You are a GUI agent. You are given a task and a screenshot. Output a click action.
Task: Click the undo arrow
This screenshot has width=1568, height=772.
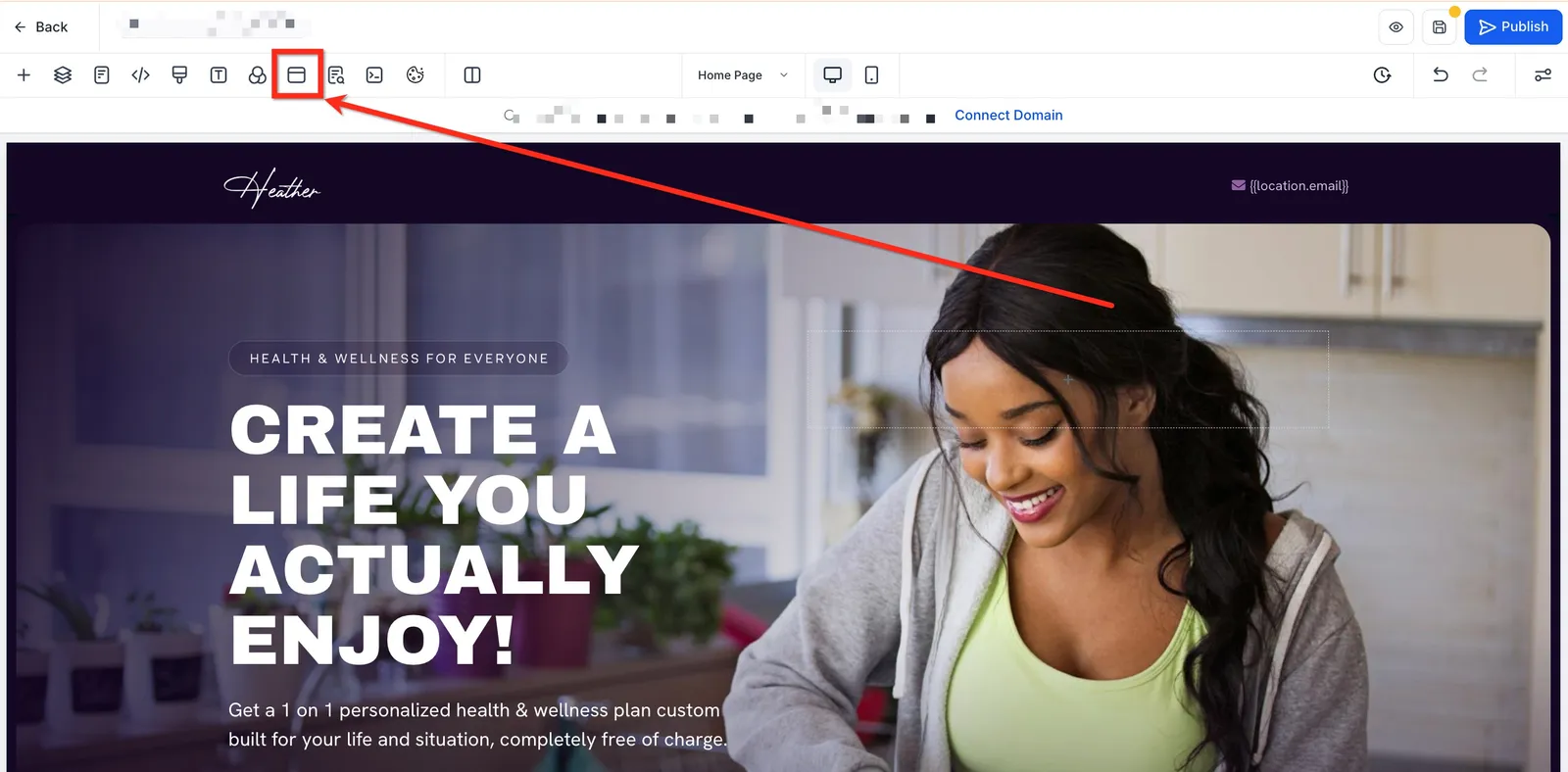point(1440,75)
